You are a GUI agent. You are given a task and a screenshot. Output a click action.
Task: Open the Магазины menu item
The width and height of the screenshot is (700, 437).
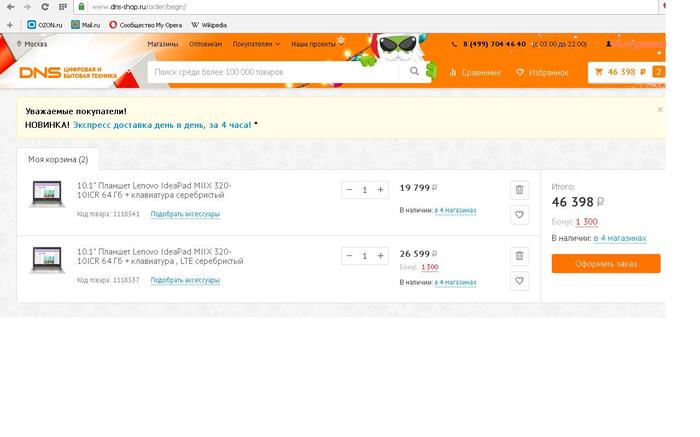pos(162,44)
